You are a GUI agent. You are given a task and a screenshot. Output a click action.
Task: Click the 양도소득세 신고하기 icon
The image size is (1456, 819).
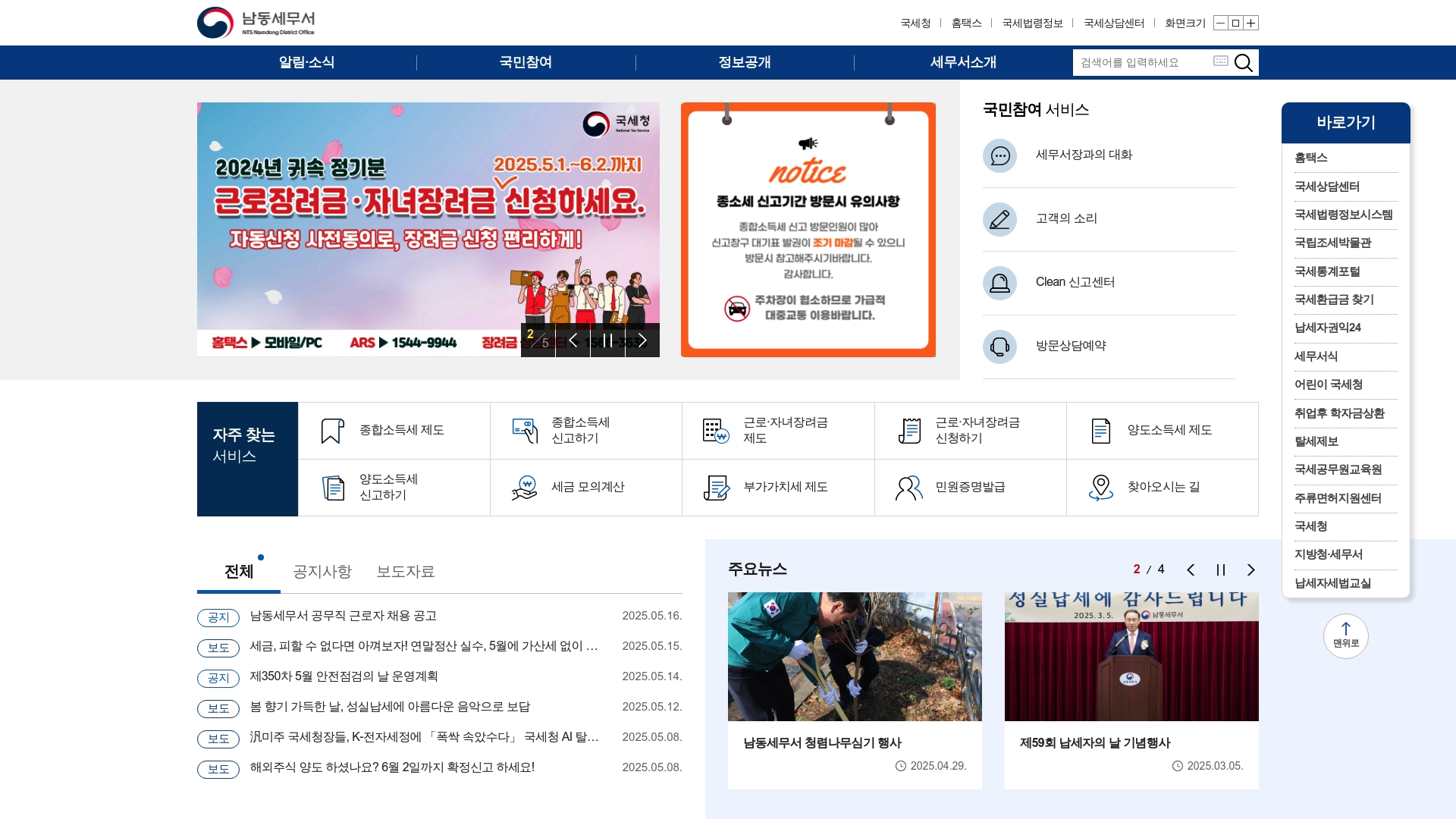pyautogui.click(x=333, y=488)
